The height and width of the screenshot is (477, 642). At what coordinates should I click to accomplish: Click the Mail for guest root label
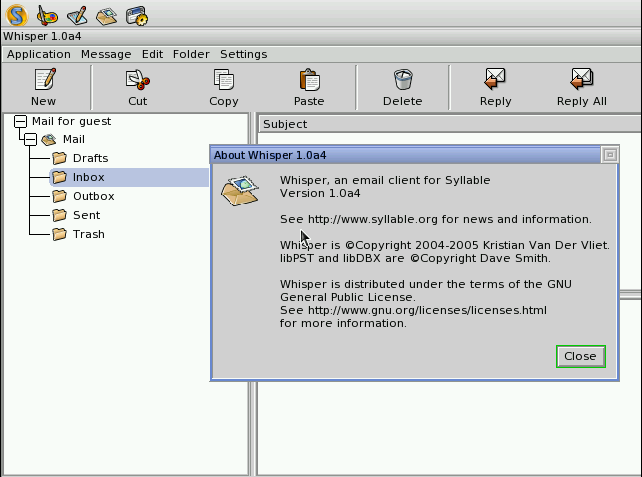[71, 121]
